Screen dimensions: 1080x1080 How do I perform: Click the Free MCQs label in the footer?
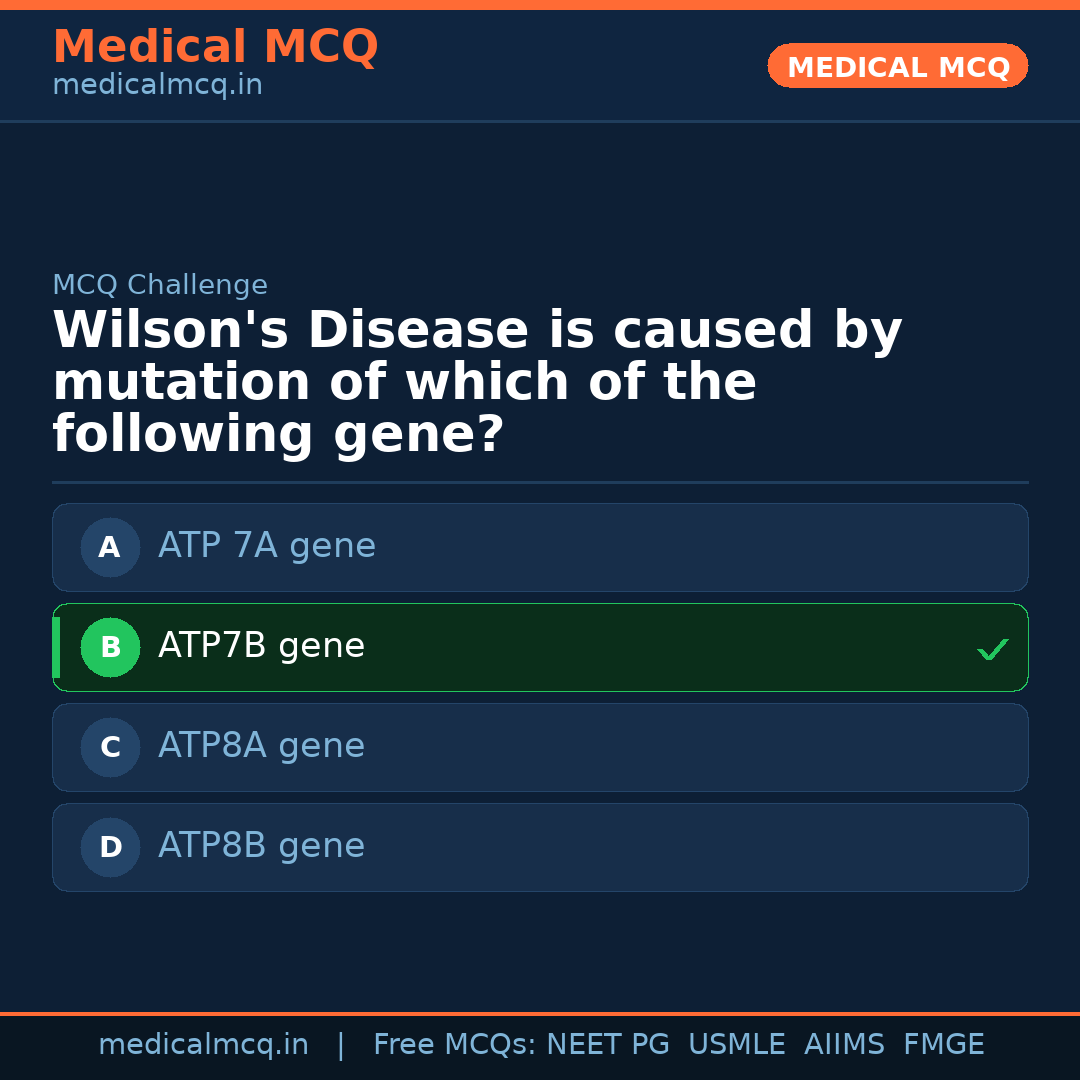(454, 1045)
